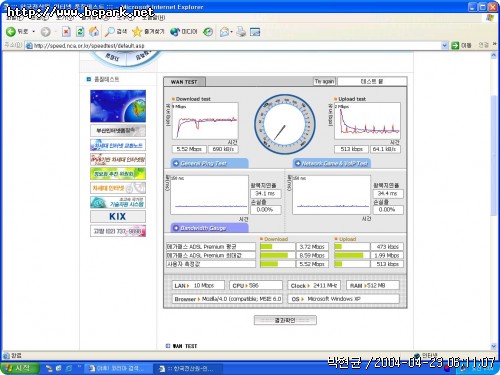Click the General Ping Test plus icon
This screenshot has height=375, width=500.
point(176,163)
